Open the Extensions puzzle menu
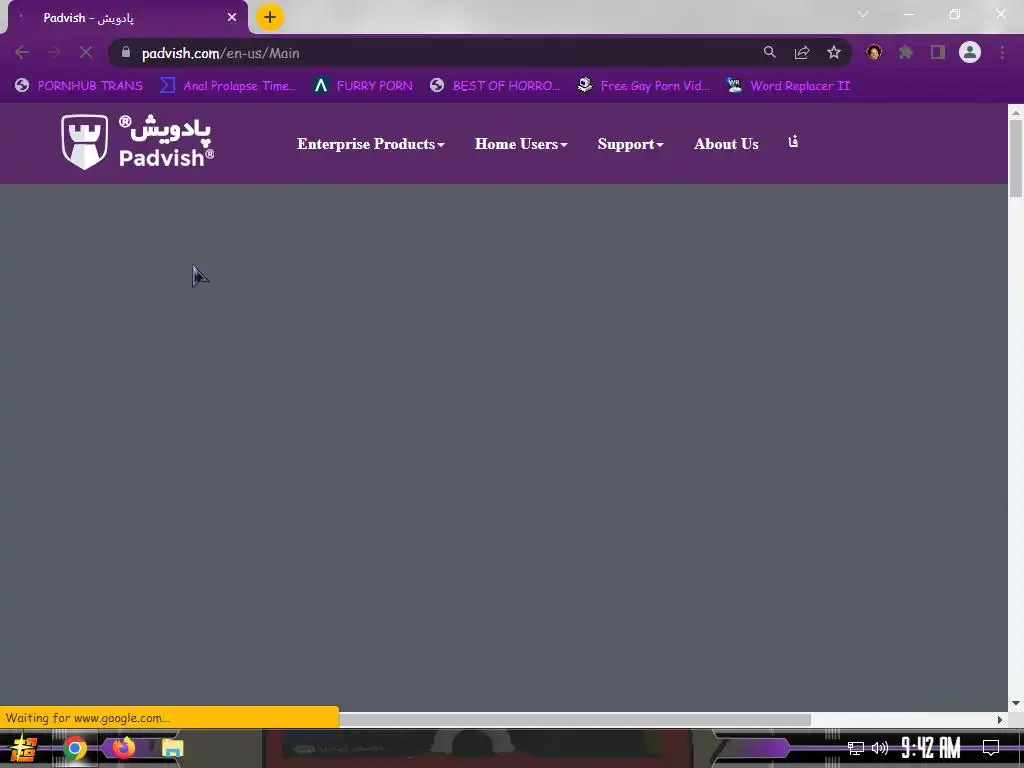 click(x=906, y=52)
